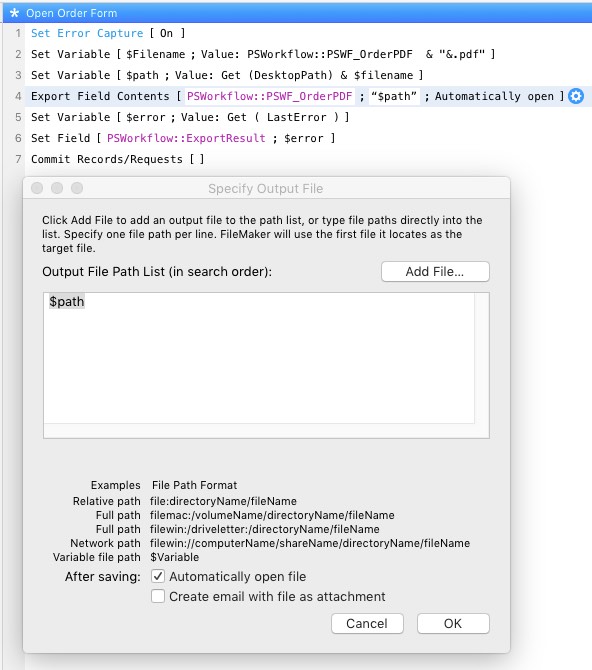Select the $path text in the path list
The width and height of the screenshot is (592, 670).
[67, 302]
